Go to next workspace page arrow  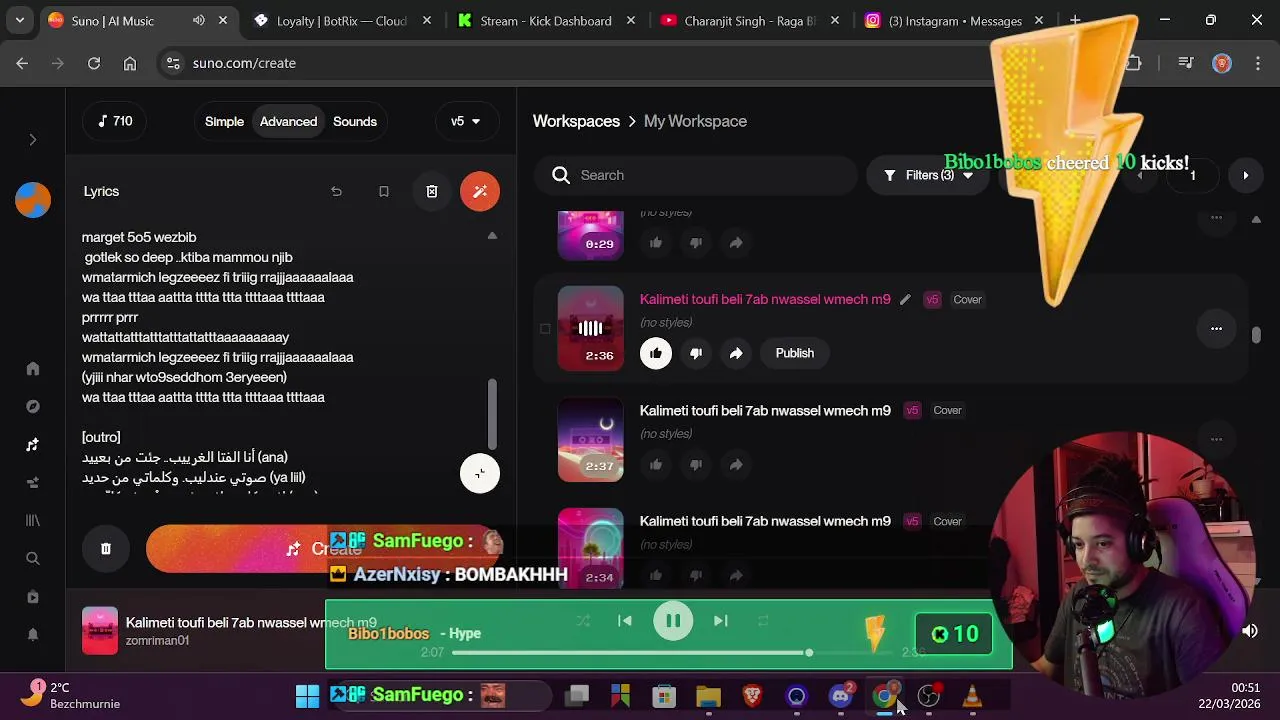click(x=1246, y=175)
